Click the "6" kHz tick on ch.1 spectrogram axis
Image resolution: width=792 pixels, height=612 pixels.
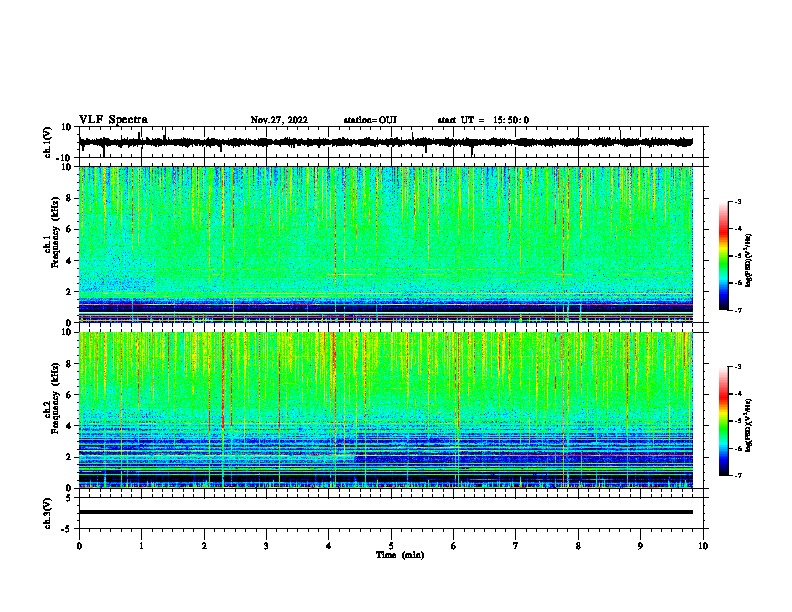69,229
